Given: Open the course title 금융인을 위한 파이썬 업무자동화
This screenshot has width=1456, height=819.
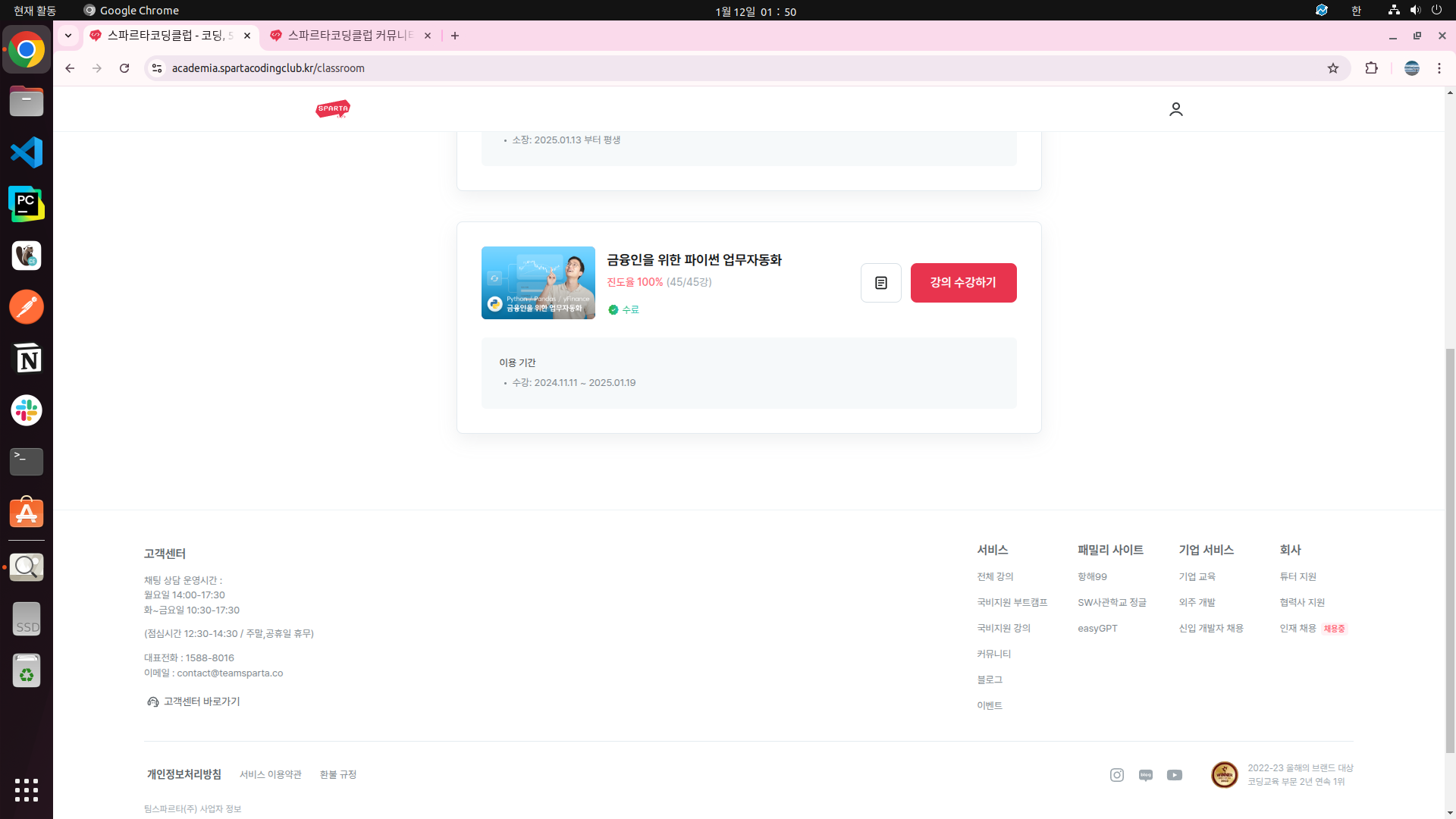Looking at the screenshot, I should (x=694, y=260).
